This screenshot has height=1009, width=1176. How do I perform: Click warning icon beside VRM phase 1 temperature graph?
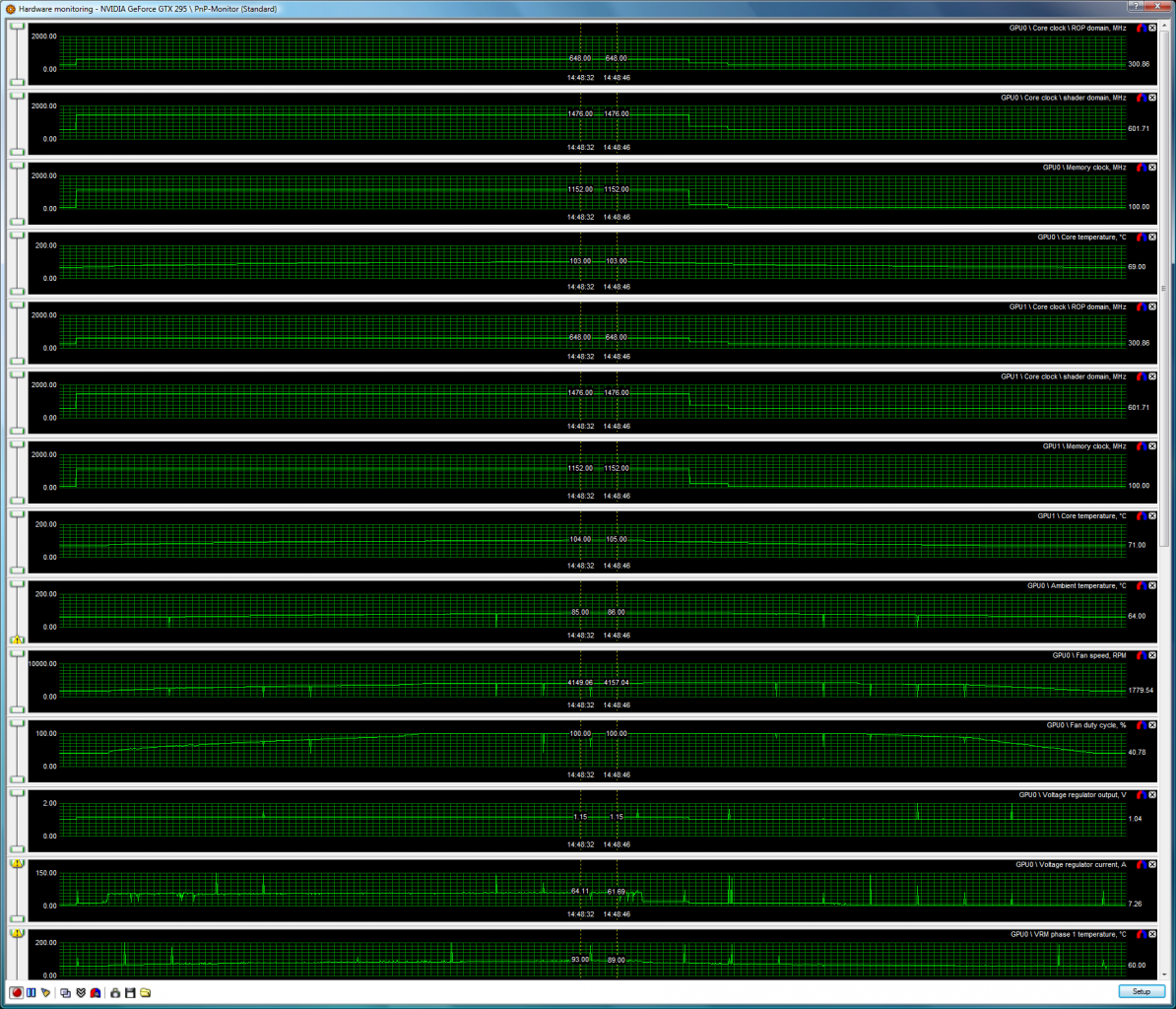point(17,933)
